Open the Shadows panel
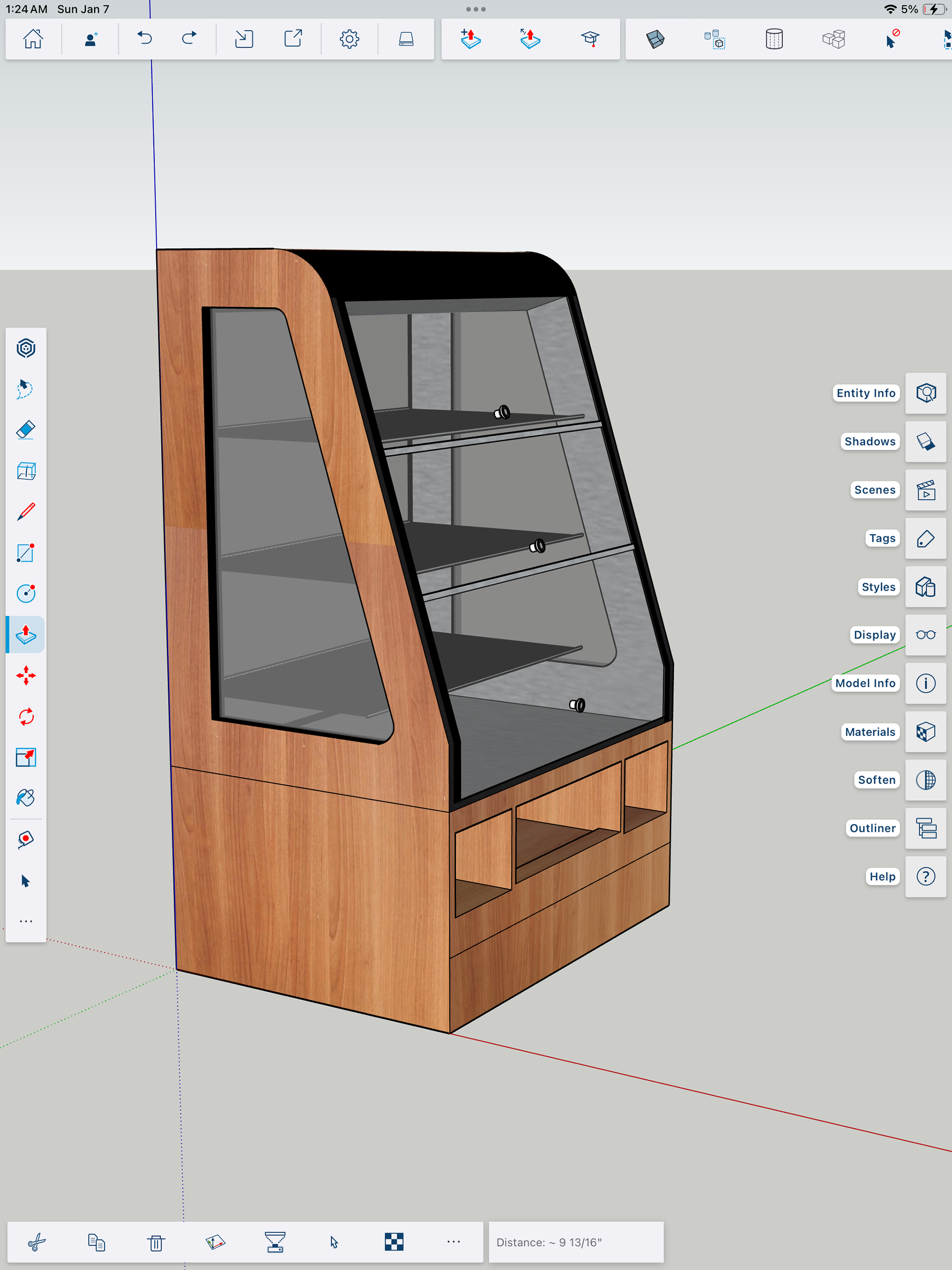 pos(925,441)
